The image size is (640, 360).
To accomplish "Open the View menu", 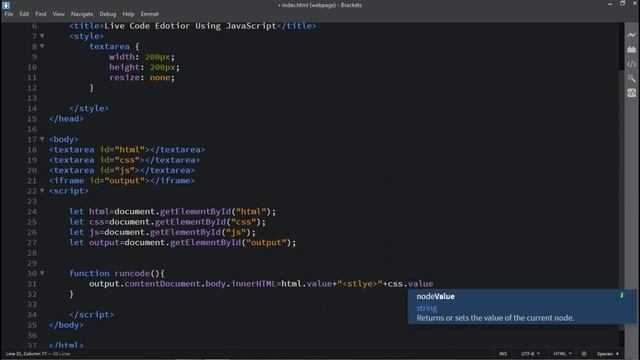I will coord(58,14).
